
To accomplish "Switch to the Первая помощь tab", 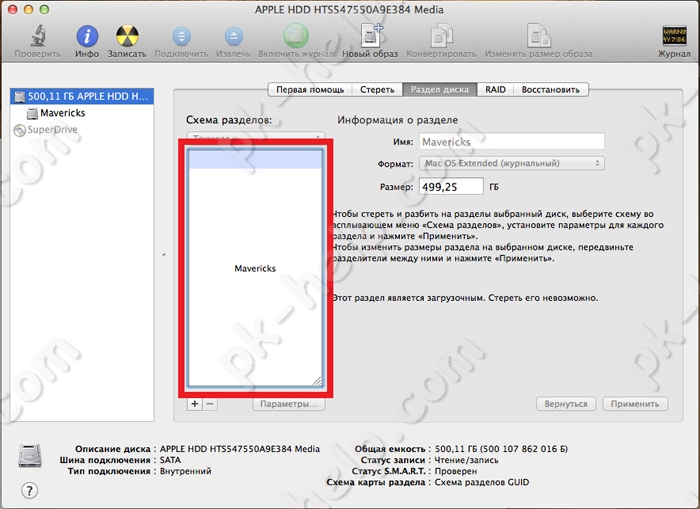I will tap(310, 90).
